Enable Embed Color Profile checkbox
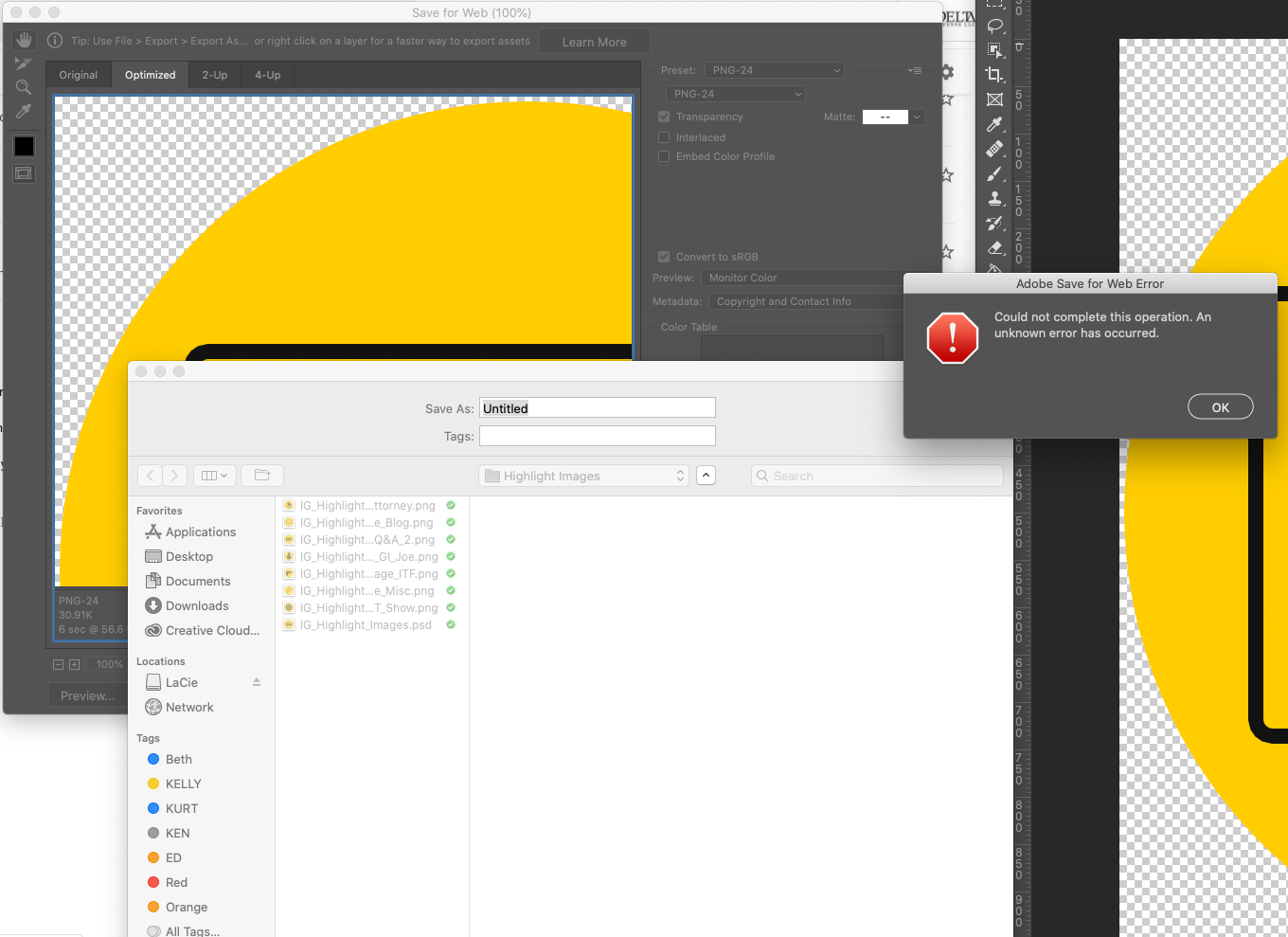 (x=664, y=156)
